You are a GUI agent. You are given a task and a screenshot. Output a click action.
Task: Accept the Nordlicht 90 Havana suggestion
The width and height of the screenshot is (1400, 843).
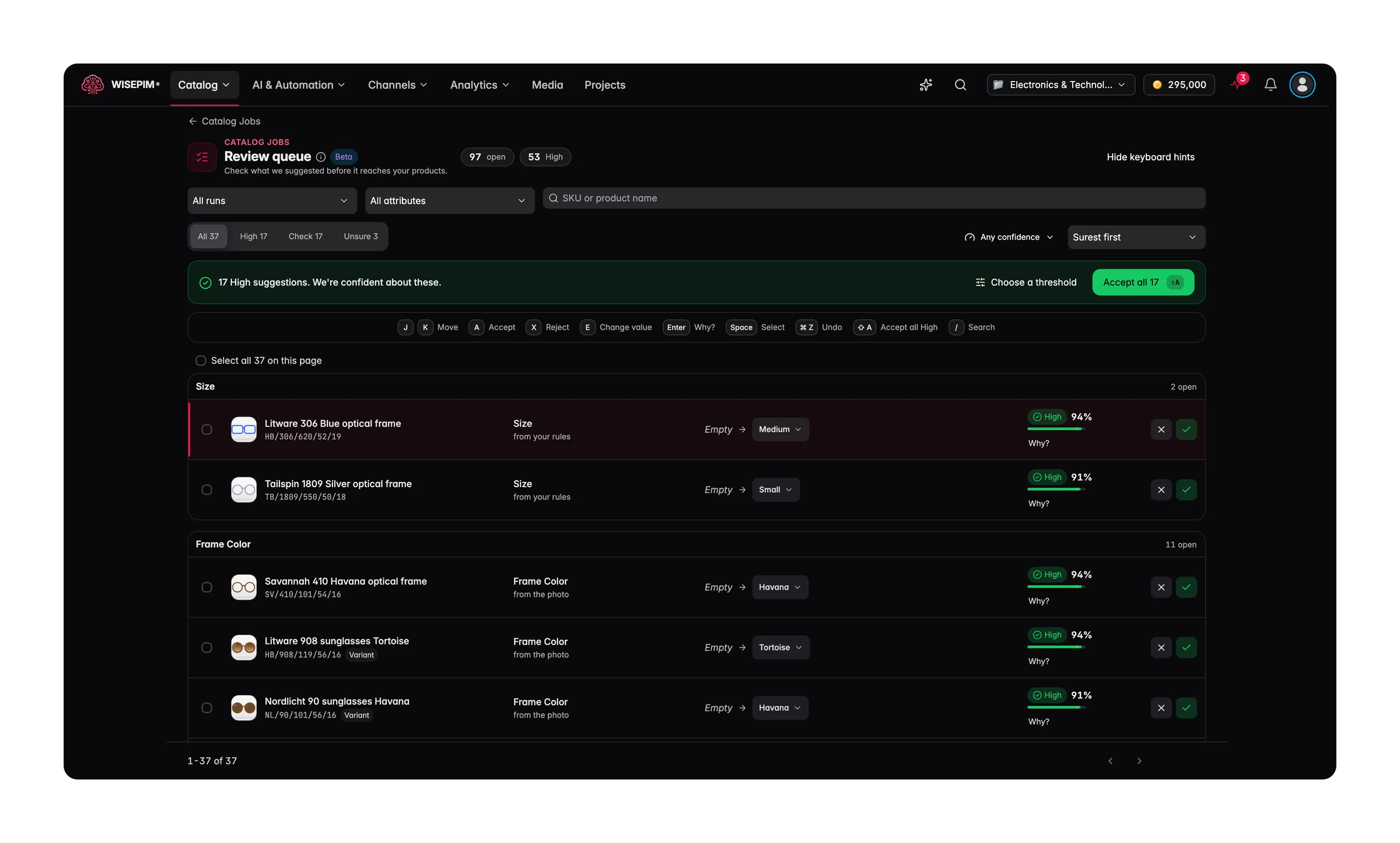click(x=1186, y=708)
